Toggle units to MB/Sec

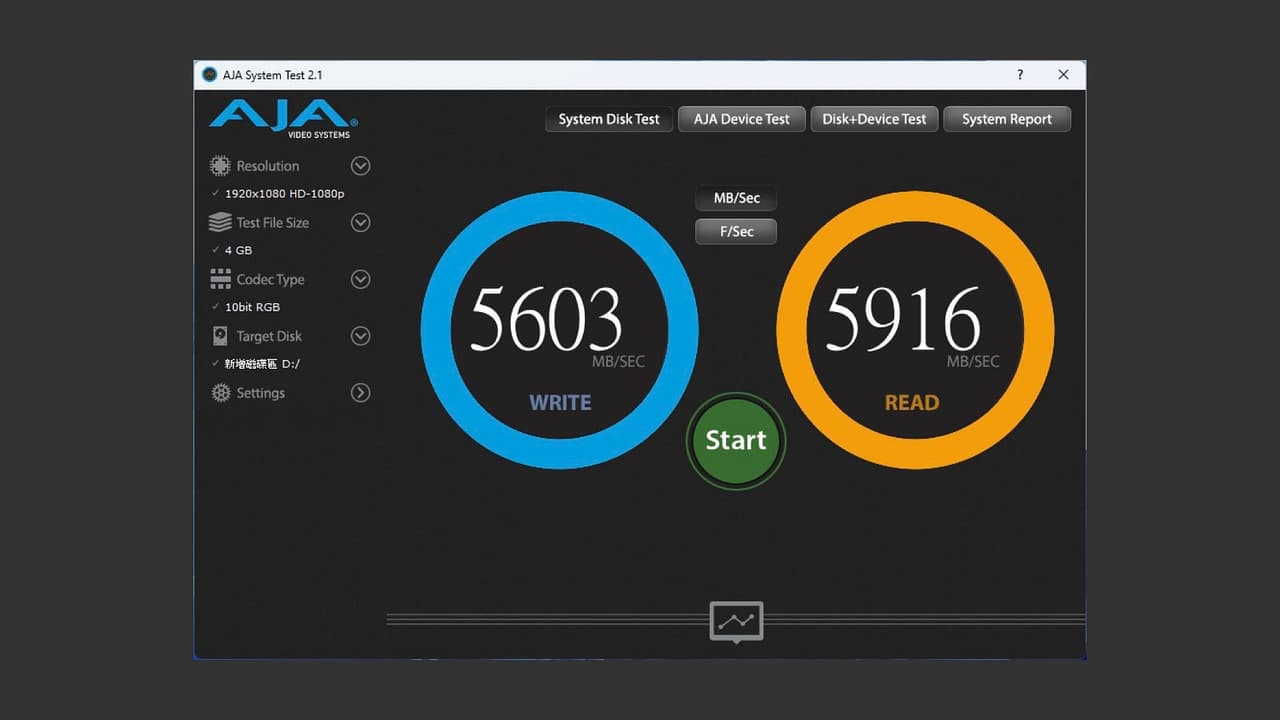coord(736,198)
